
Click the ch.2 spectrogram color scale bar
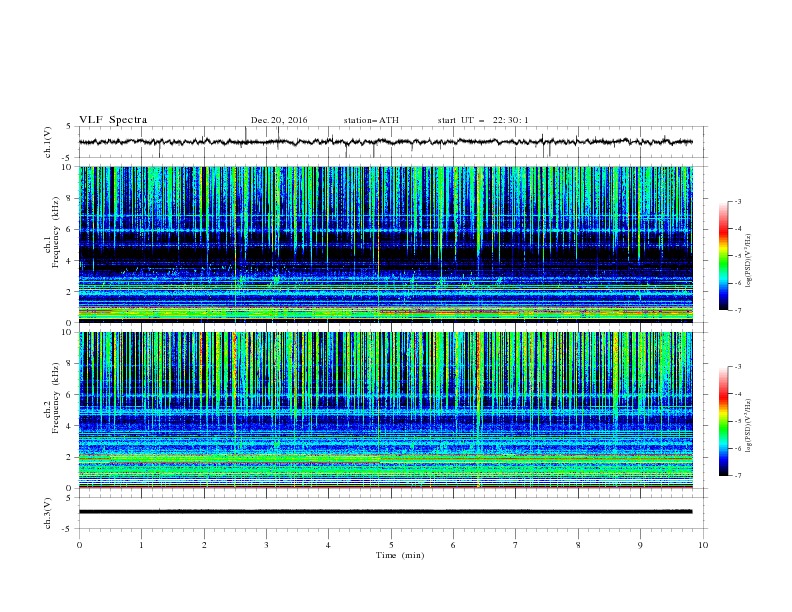723,421
